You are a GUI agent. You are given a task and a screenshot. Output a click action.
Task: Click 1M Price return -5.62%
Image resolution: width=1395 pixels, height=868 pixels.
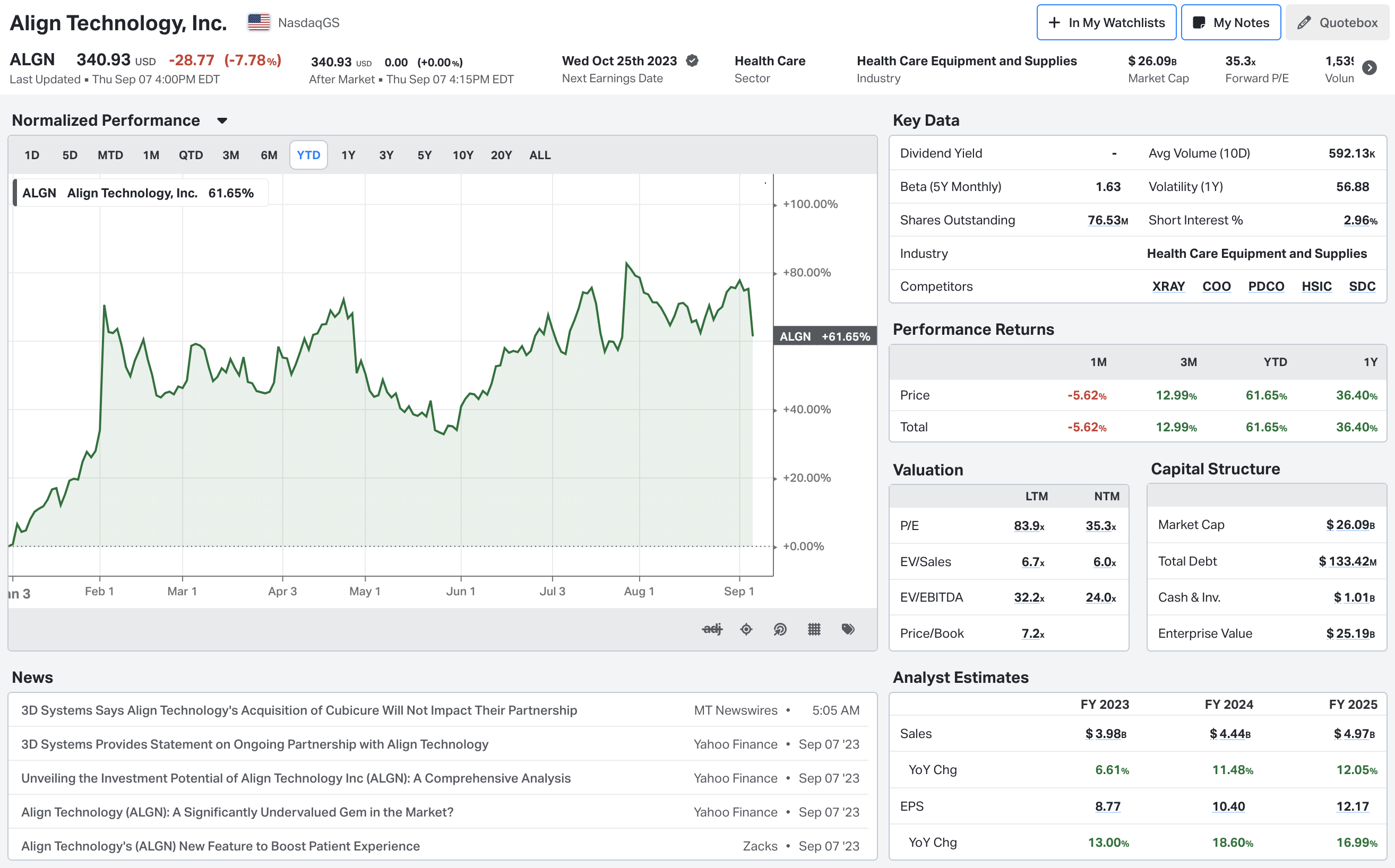point(1087,396)
